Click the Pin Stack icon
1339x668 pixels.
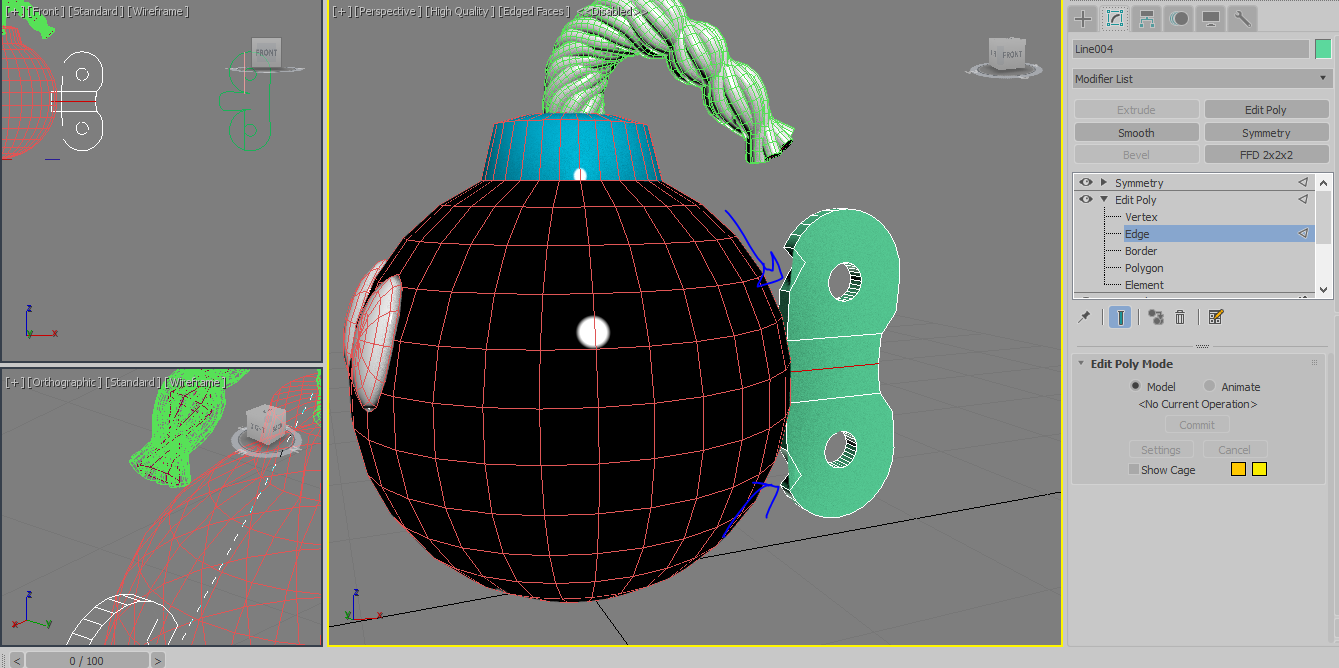1084,317
